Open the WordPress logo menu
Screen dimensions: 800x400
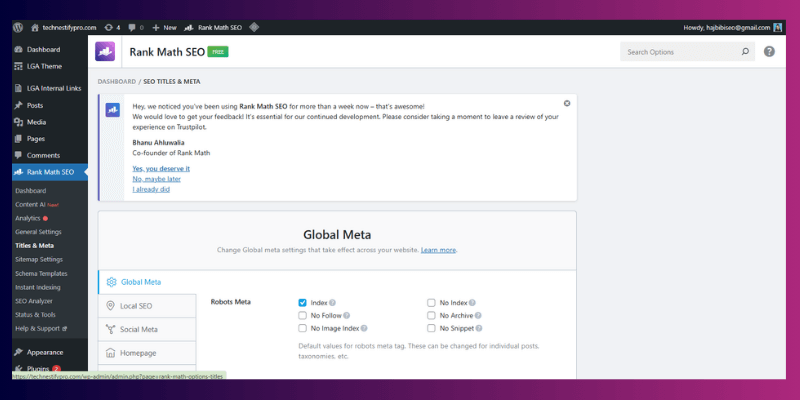(18, 28)
